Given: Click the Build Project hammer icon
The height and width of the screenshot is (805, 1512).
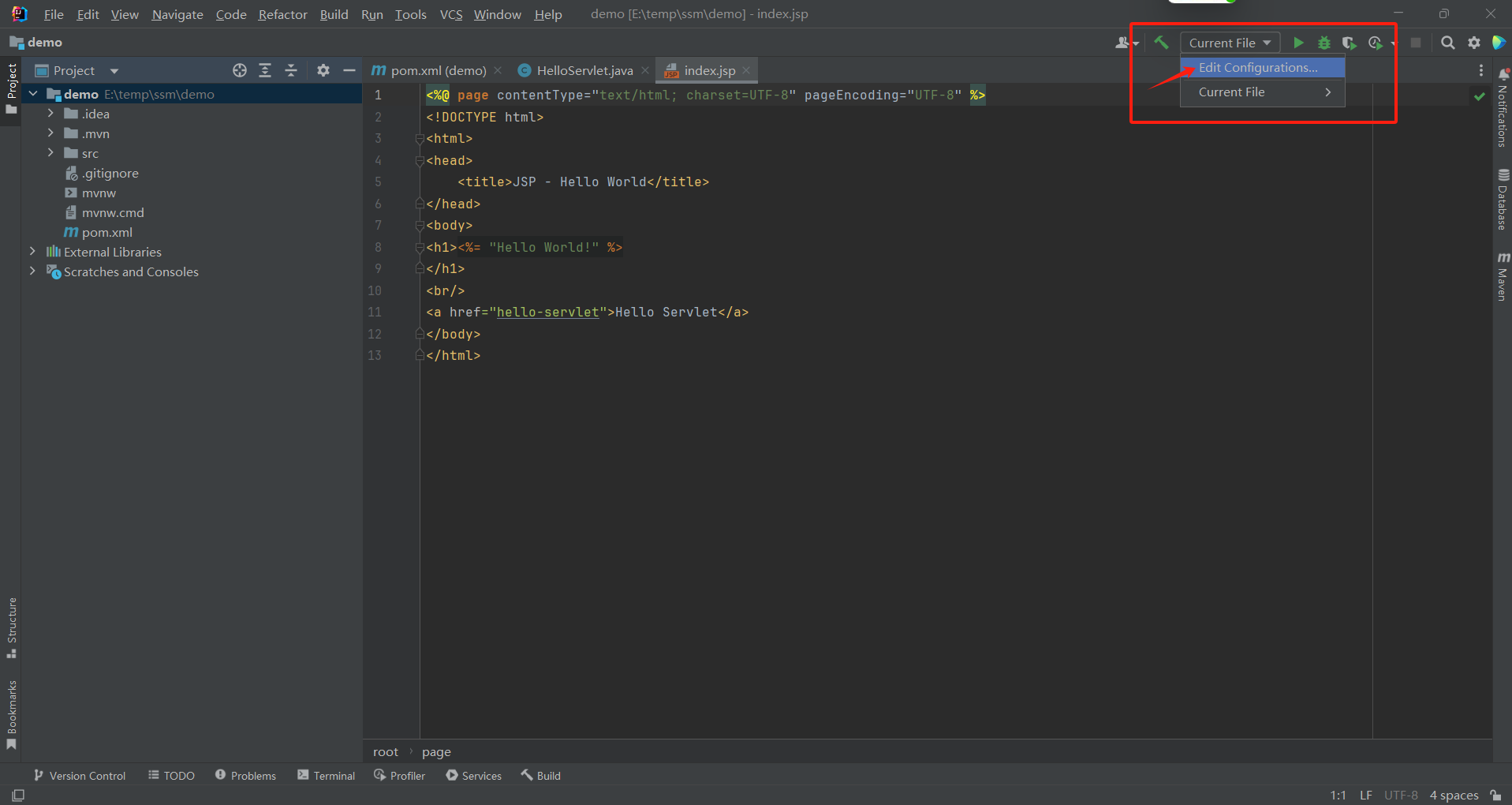Looking at the screenshot, I should click(x=1161, y=43).
